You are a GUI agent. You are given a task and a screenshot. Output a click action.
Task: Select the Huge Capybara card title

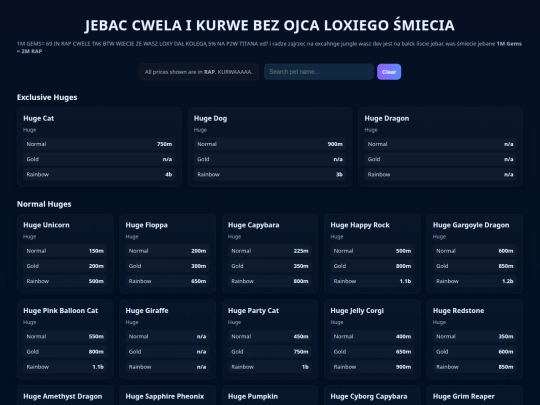click(x=253, y=225)
